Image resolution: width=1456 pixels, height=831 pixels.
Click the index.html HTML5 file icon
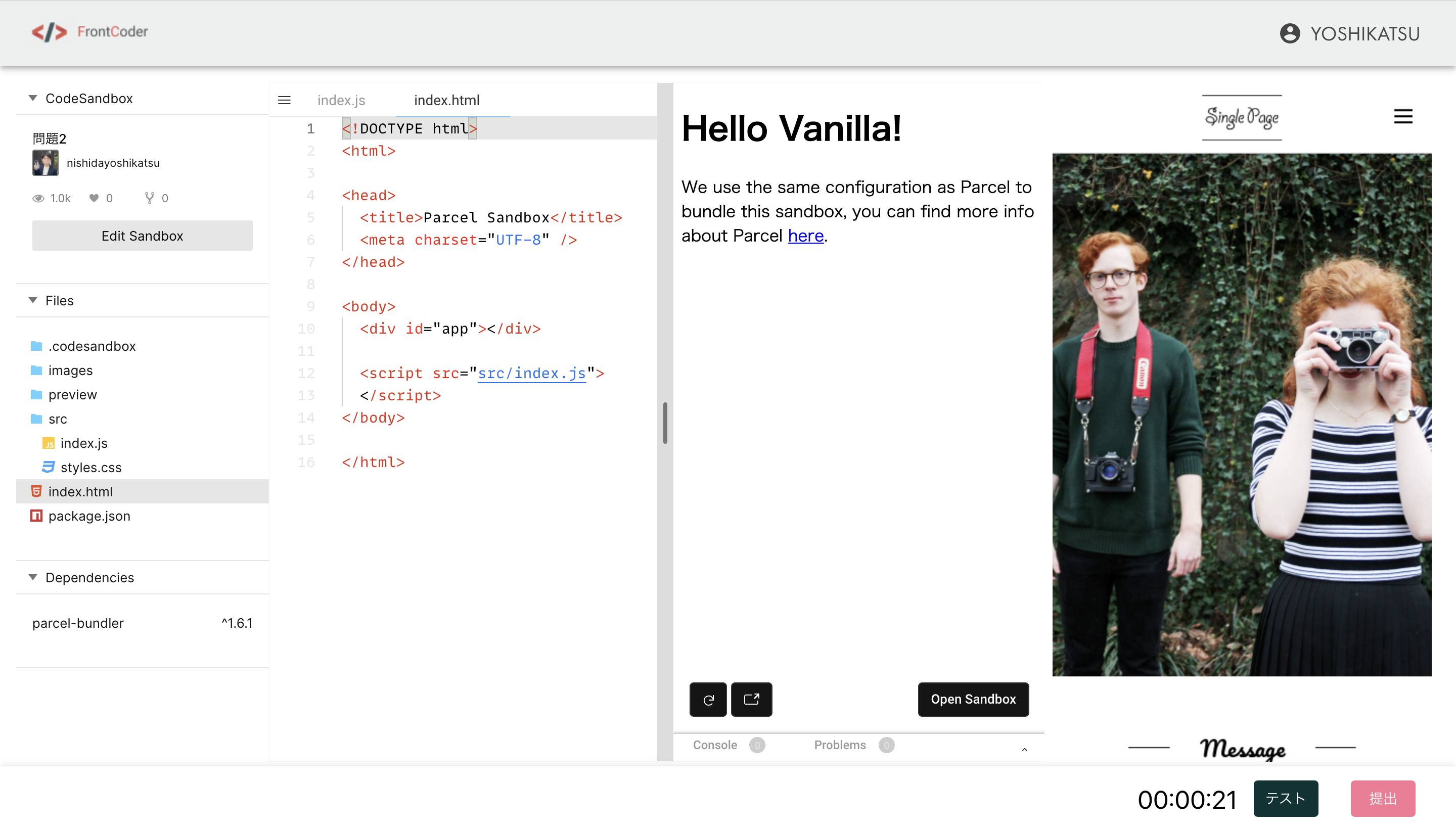pyautogui.click(x=36, y=491)
